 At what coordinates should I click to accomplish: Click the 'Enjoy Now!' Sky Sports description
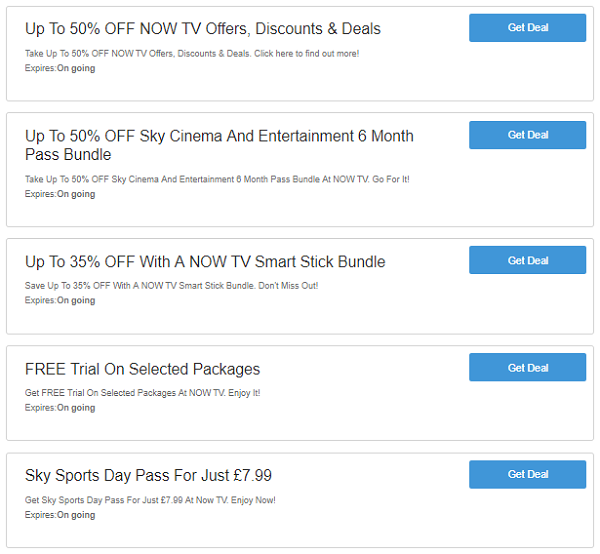point(150,500)
